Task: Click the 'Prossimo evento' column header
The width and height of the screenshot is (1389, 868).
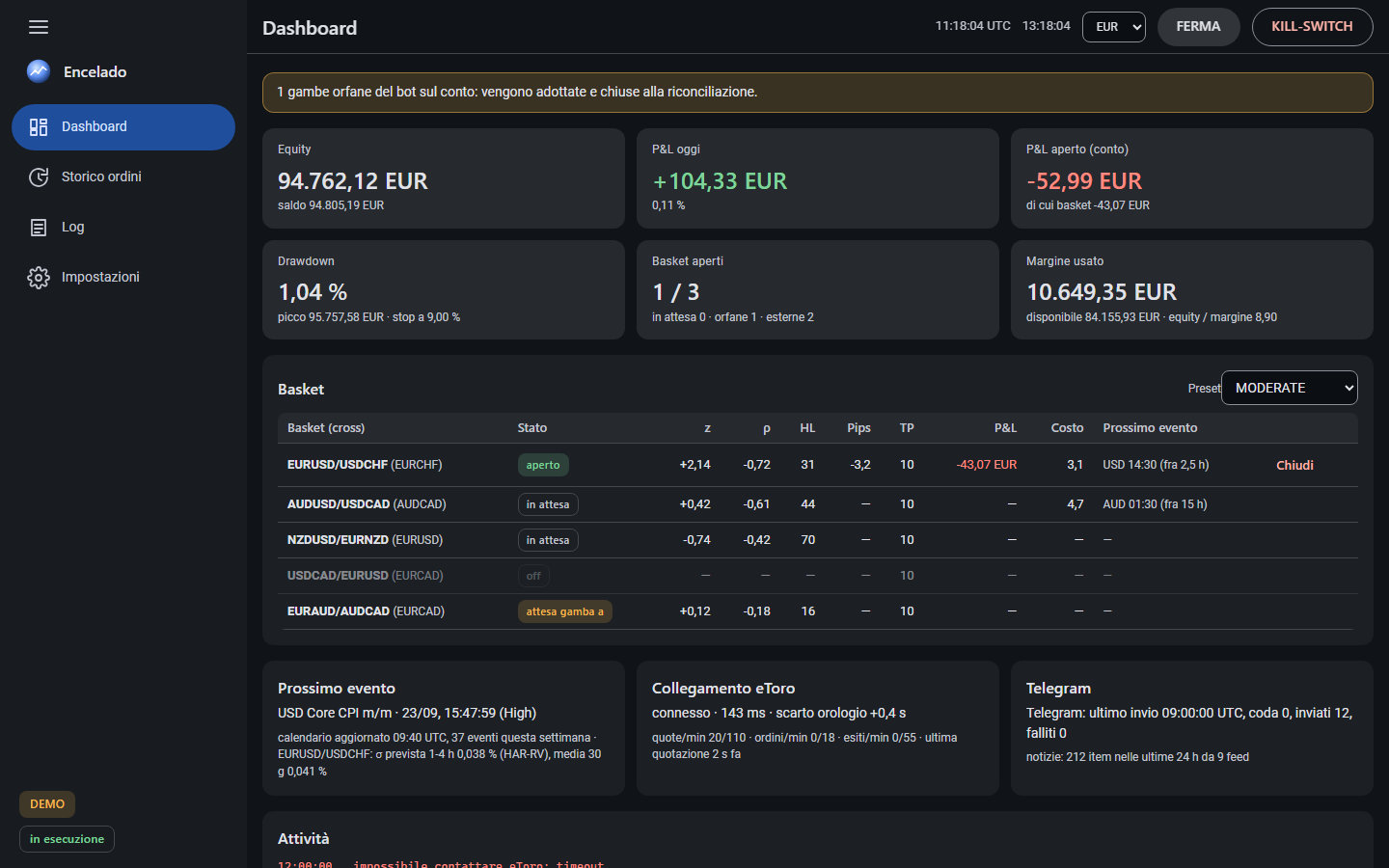Action: click(1150, 428)
